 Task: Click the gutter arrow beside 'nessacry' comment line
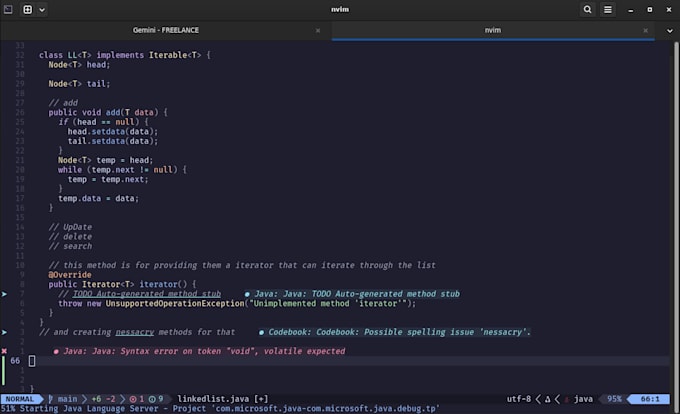4,332
